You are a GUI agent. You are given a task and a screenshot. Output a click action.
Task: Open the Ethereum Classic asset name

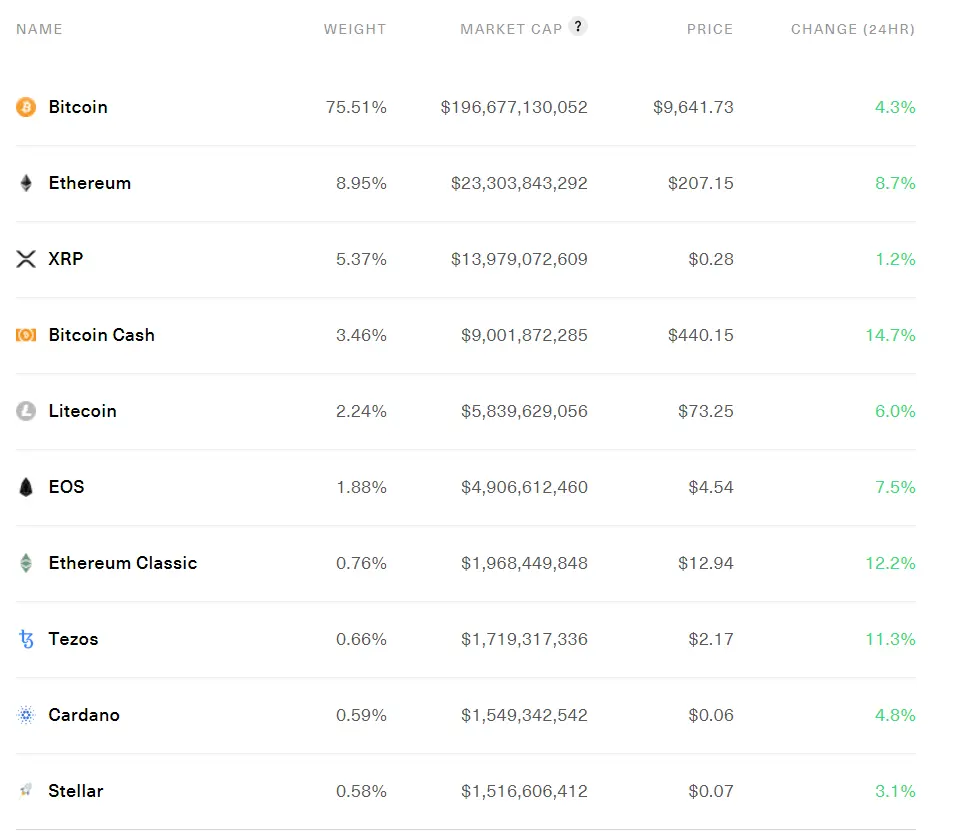pos(122,563)
